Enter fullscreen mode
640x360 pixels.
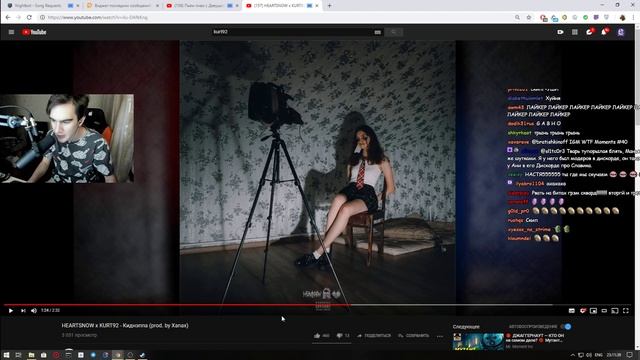626,311
